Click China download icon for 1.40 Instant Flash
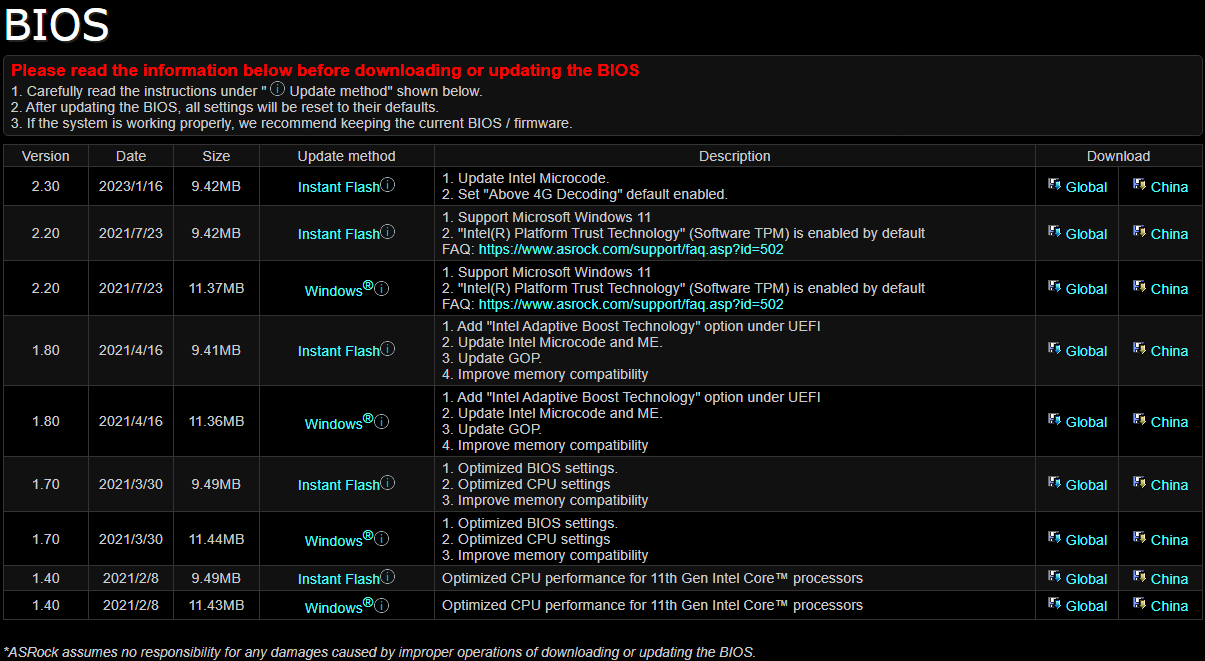The width and height of the screenshot is (1205, 661). click(1139, 577)
